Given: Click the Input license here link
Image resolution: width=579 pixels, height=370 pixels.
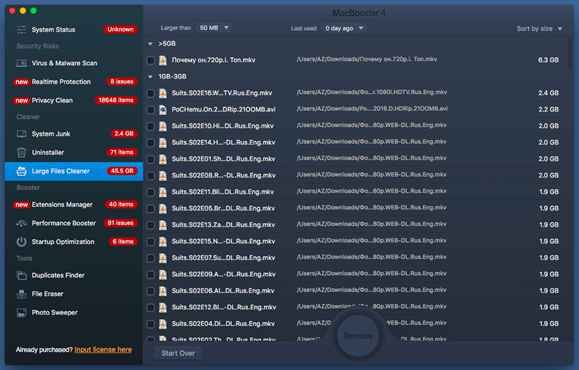Looking at the screenshot, I should 103,349.
